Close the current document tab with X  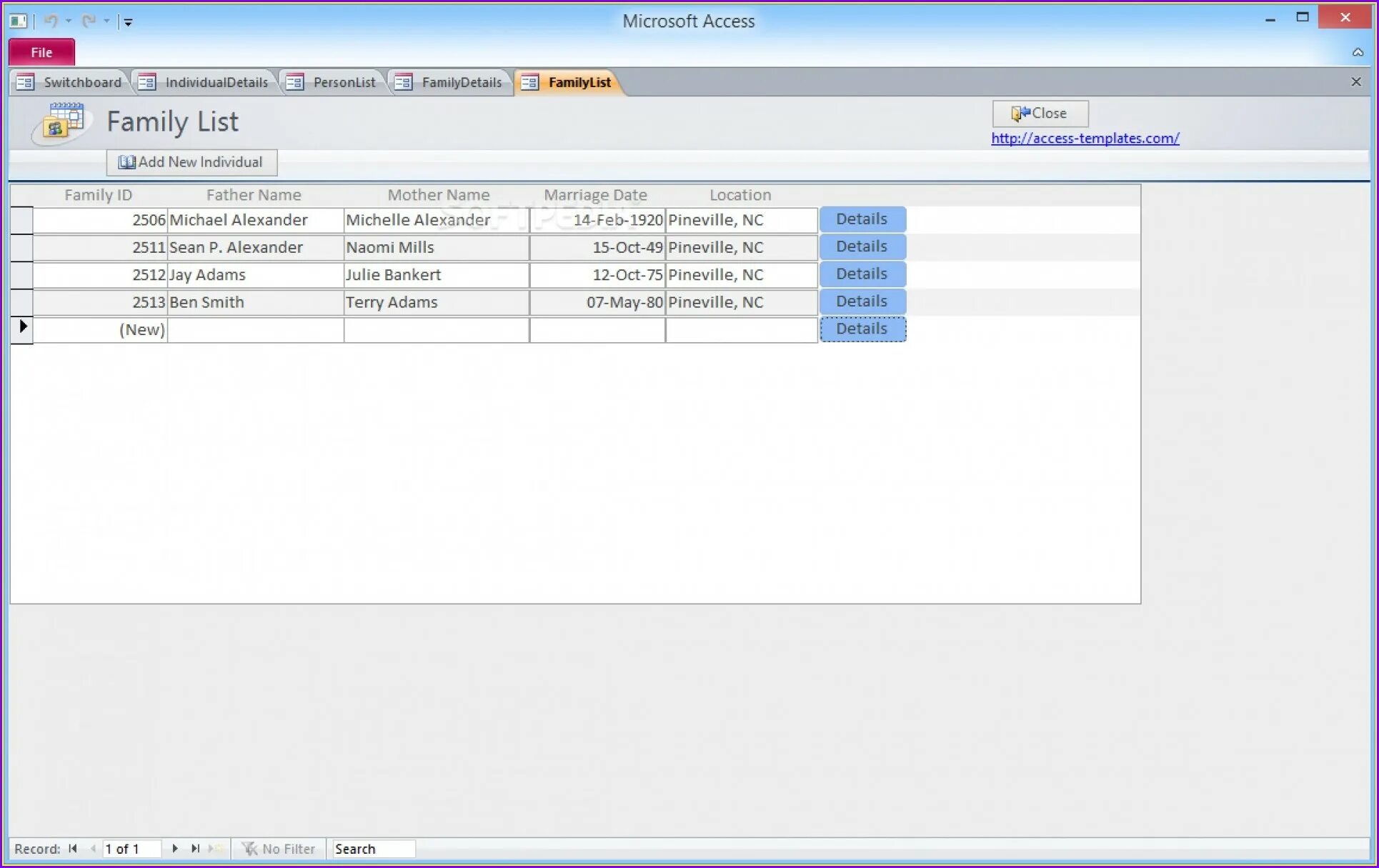(x=1355, y=81)
